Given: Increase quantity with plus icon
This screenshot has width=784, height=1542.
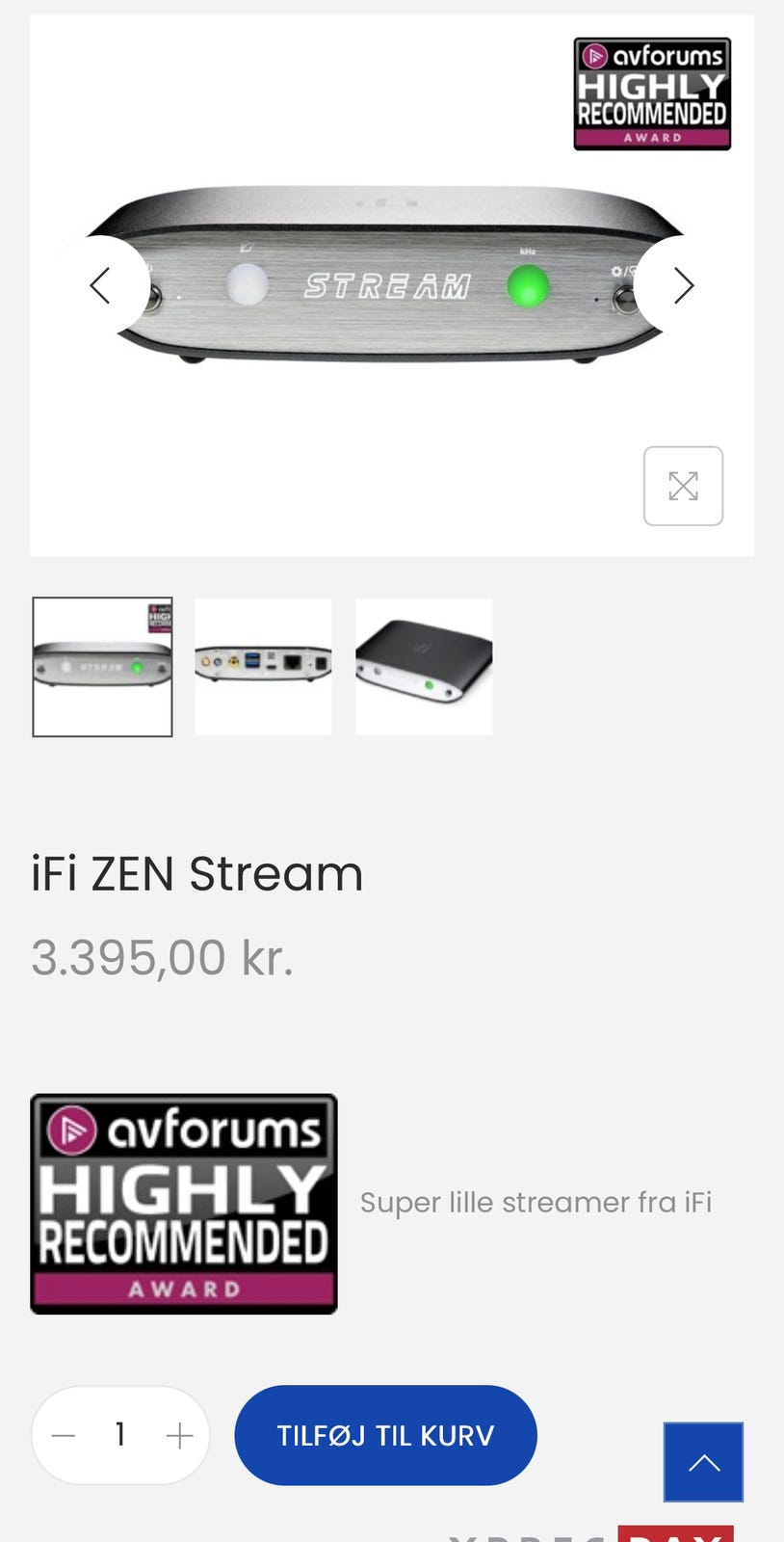Looking at the screenshot, I should click(179, 1436).
